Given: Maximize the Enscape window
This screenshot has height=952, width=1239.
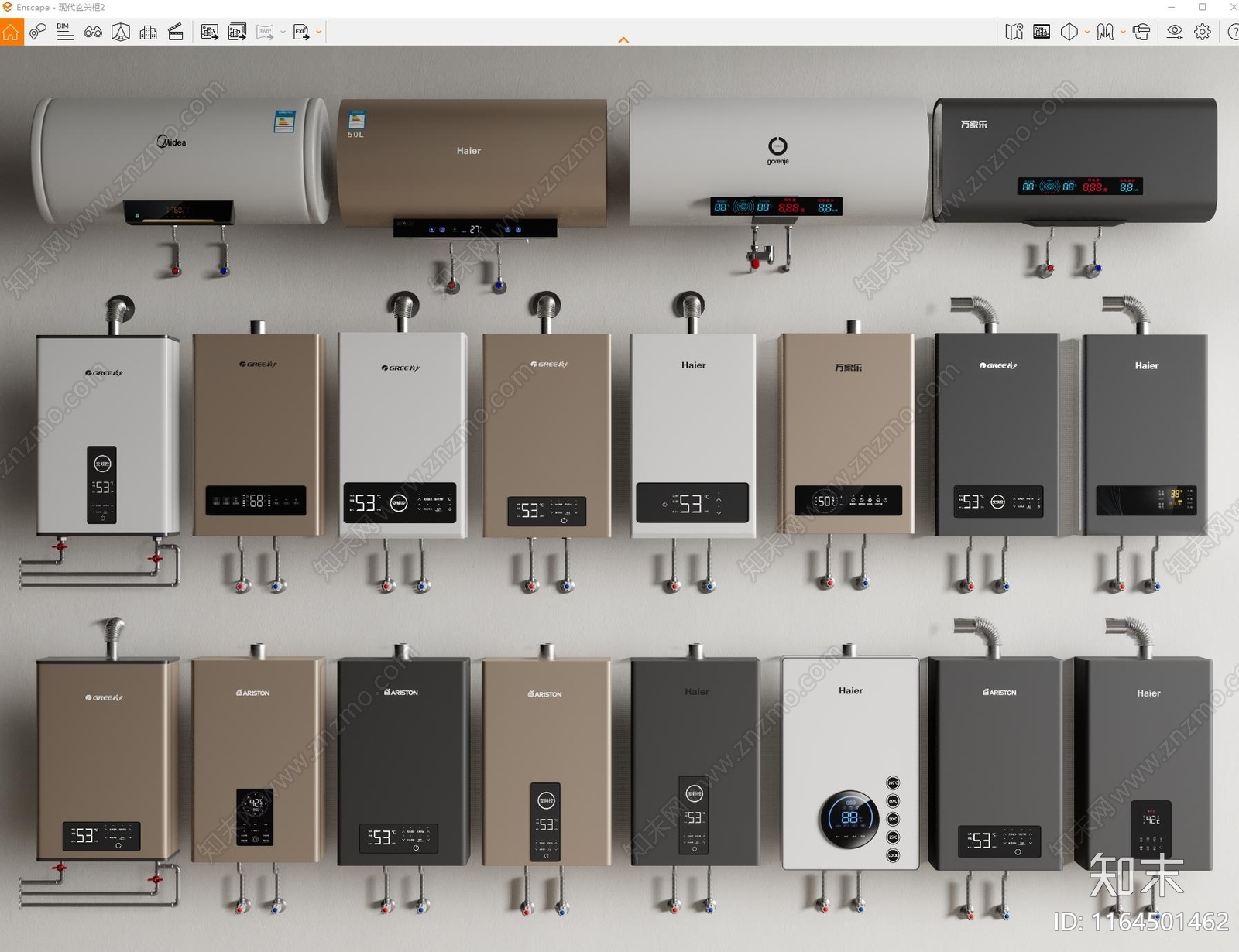Looking at the screenshot, I should 1203,7.
